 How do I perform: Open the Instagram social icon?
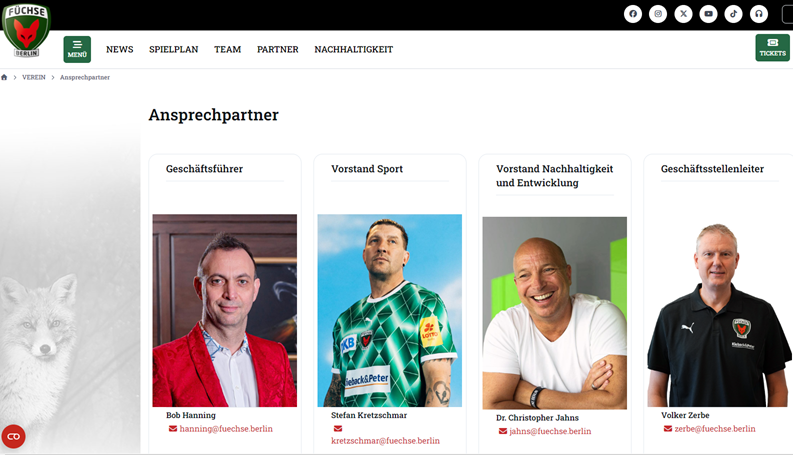pyautogui.click(x=658, y=14)
